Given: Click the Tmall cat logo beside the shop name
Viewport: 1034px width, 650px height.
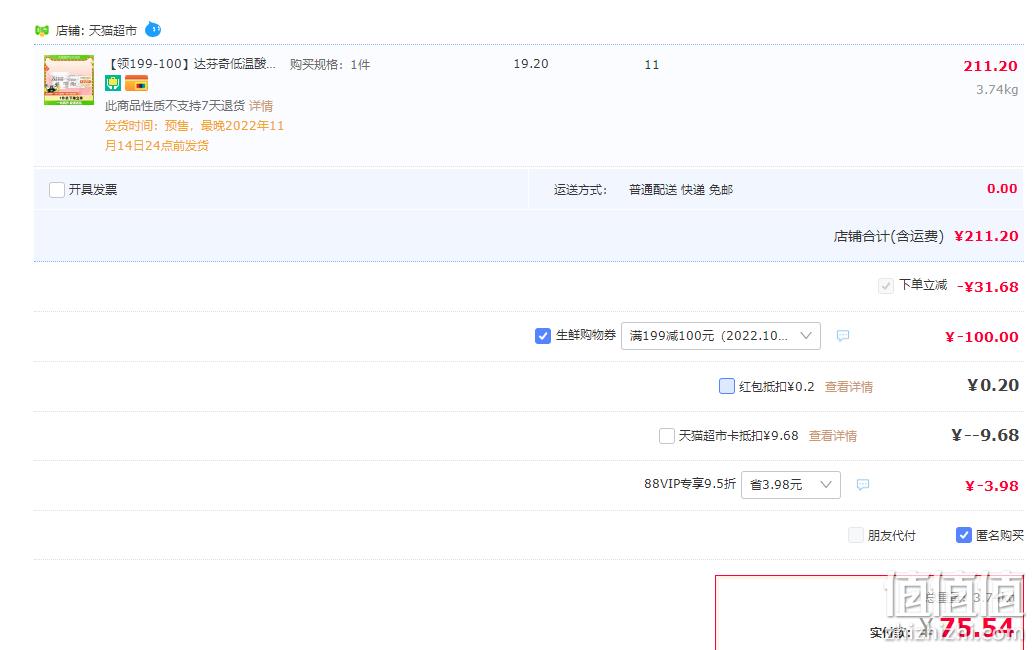Looking at the screenshot, I should click(42, 30).
